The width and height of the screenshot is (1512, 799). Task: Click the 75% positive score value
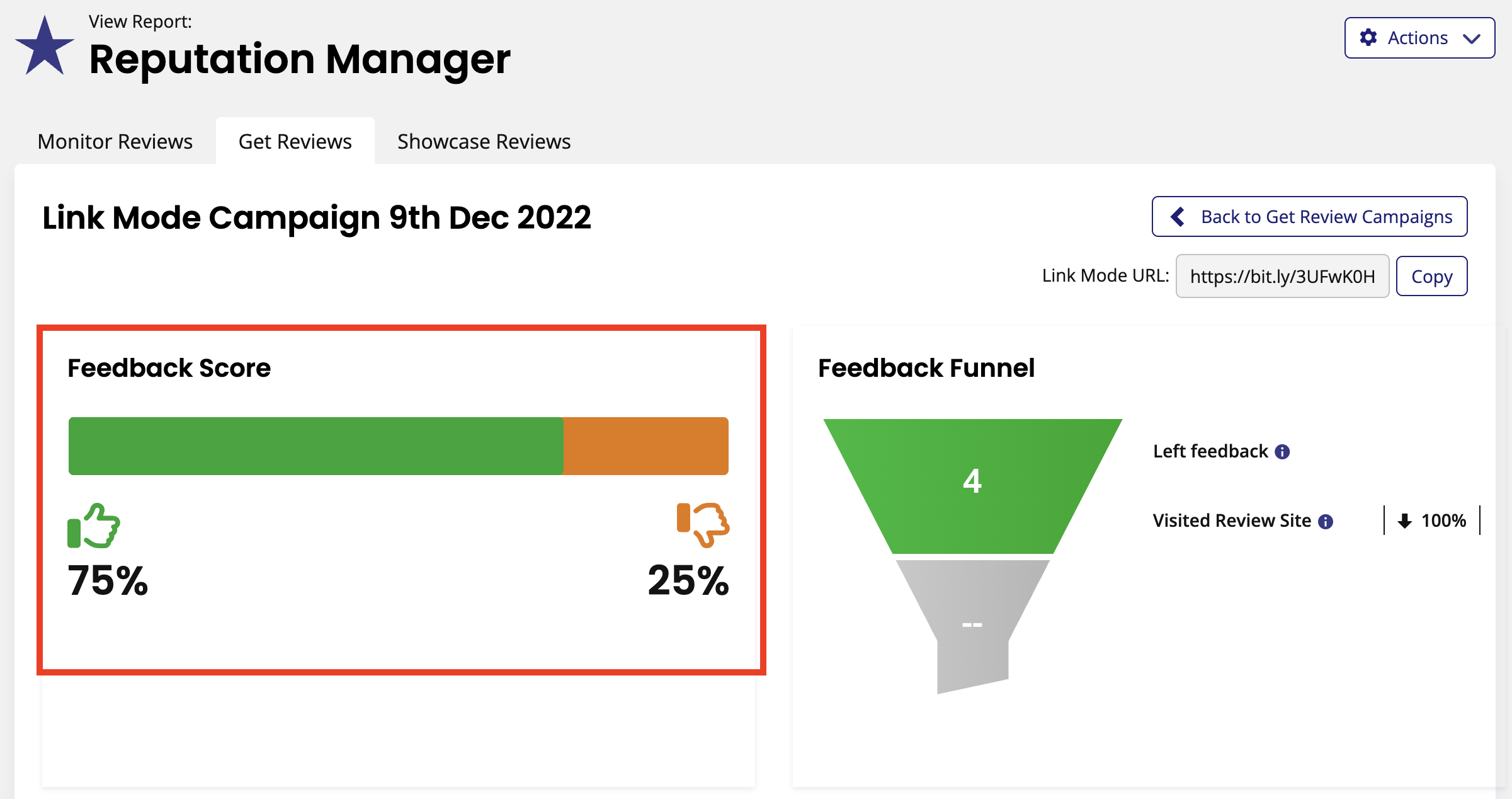tap(108, 580)
